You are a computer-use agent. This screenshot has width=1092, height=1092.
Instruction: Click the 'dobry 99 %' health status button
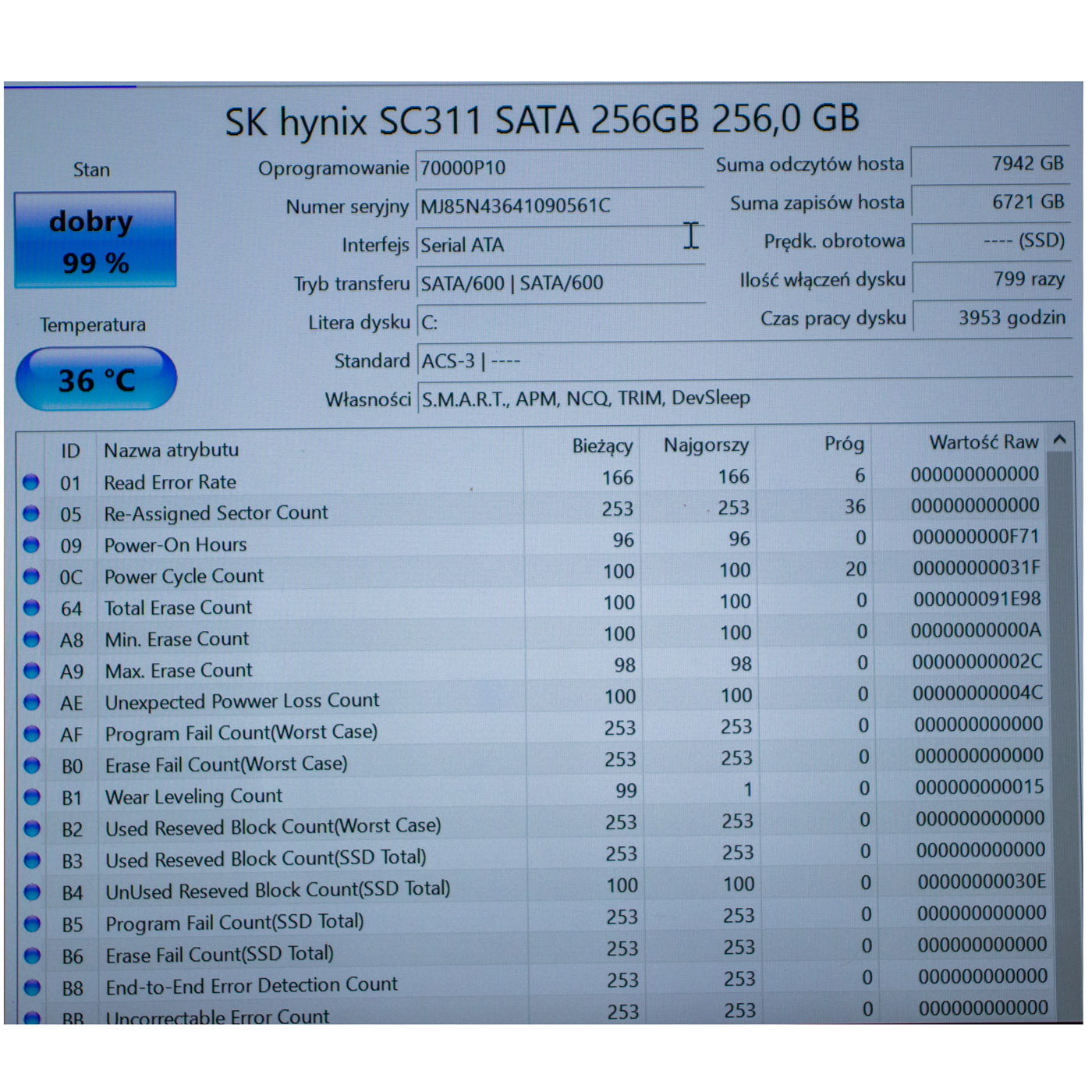(95, 240)
